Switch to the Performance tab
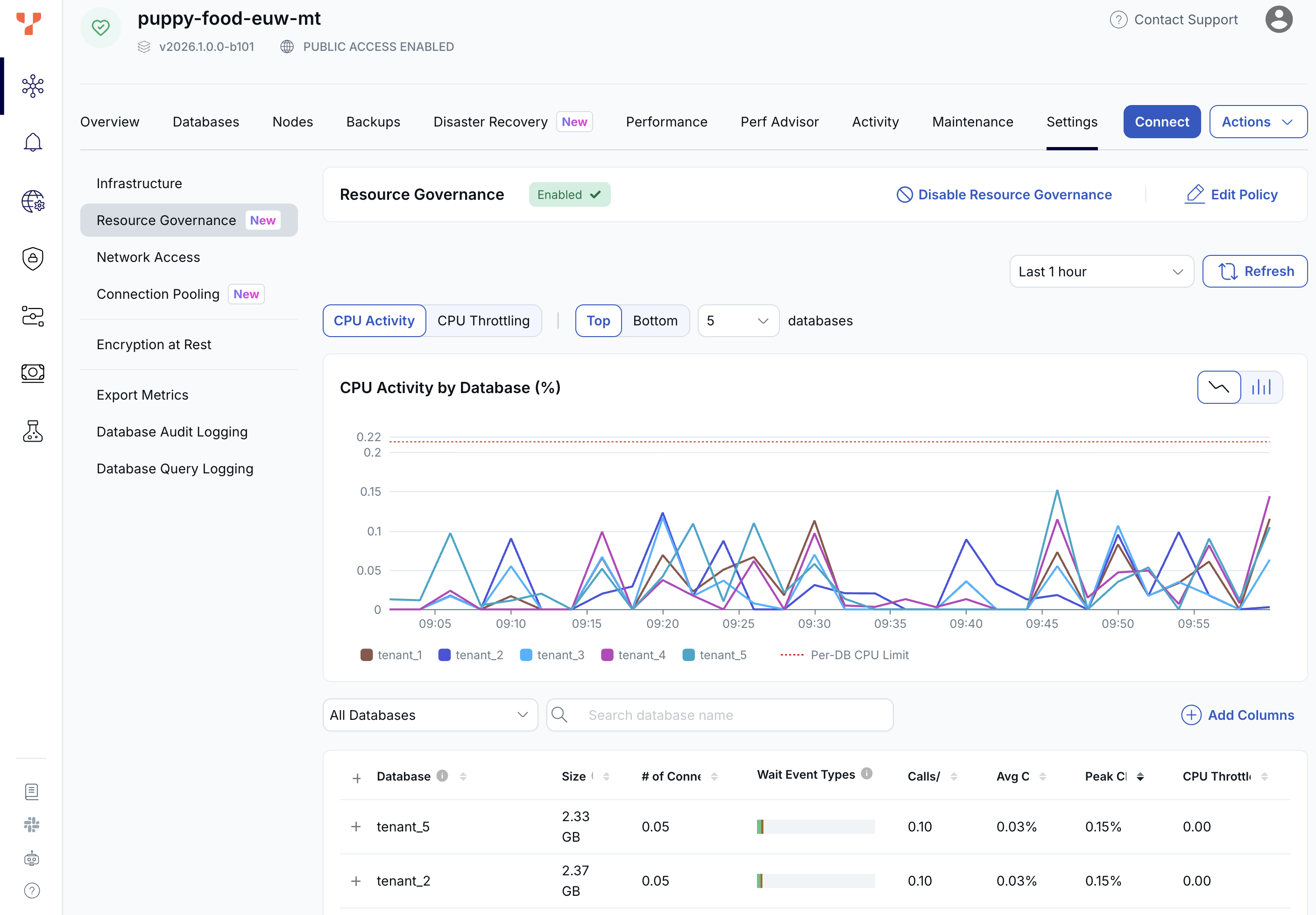 tap(666, 122)
